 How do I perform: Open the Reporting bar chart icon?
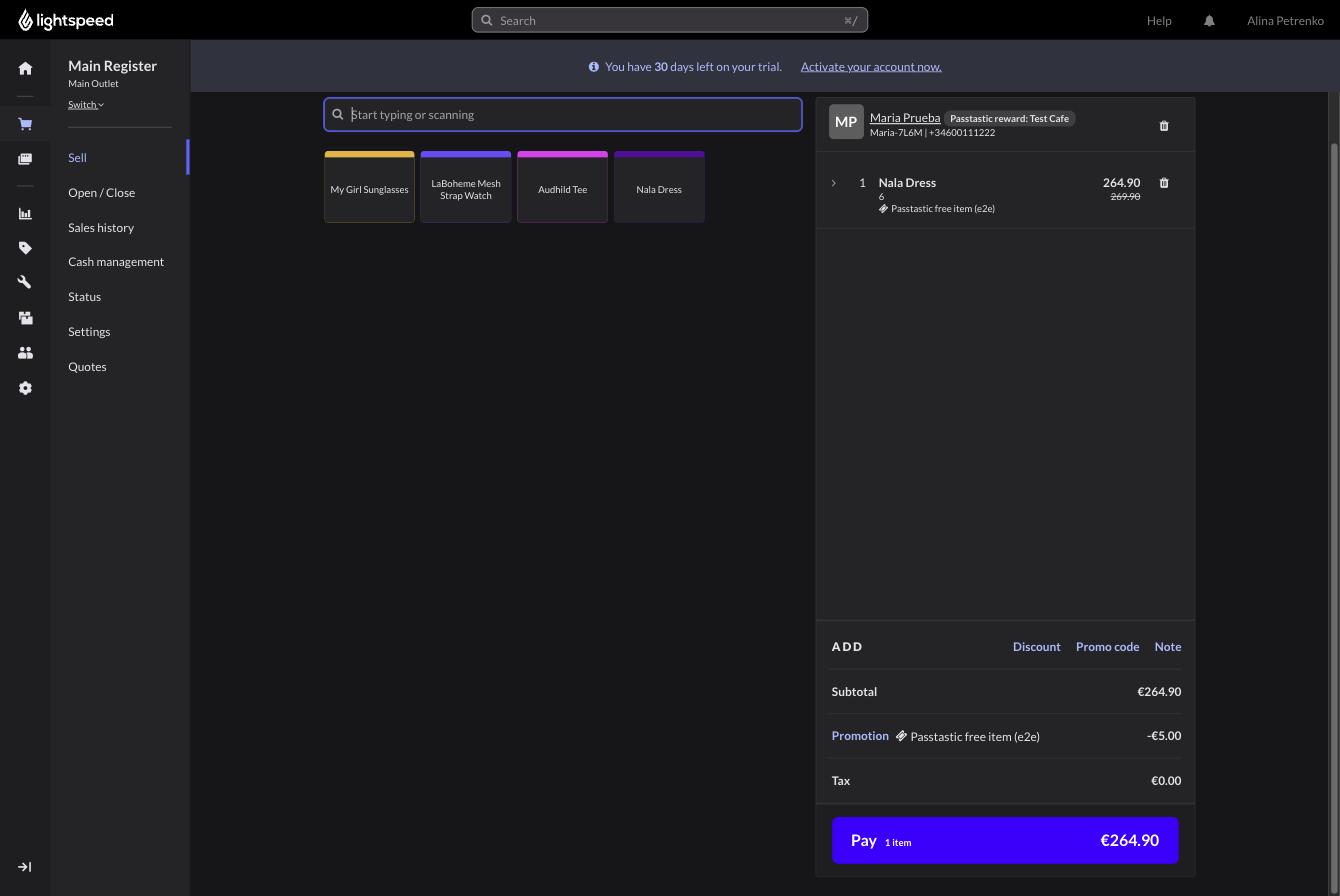[x=25, y=213]
